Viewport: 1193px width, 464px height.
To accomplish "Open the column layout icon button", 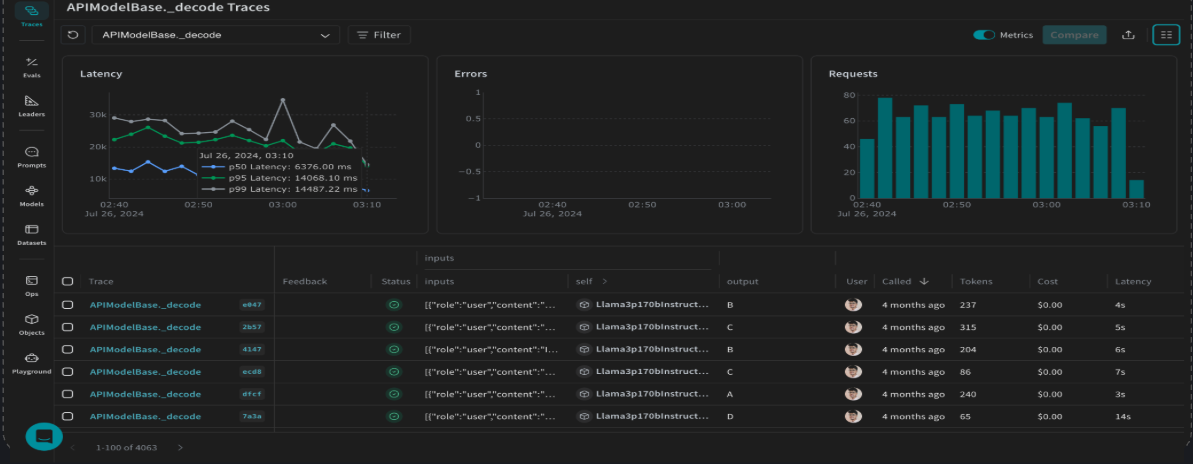I will point(1166,35).
